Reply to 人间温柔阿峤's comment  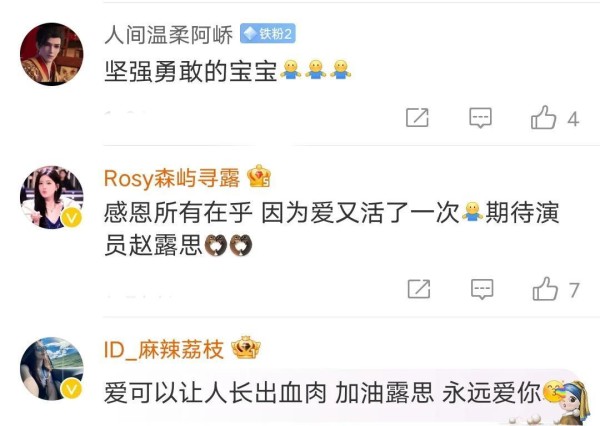[480, 118]
